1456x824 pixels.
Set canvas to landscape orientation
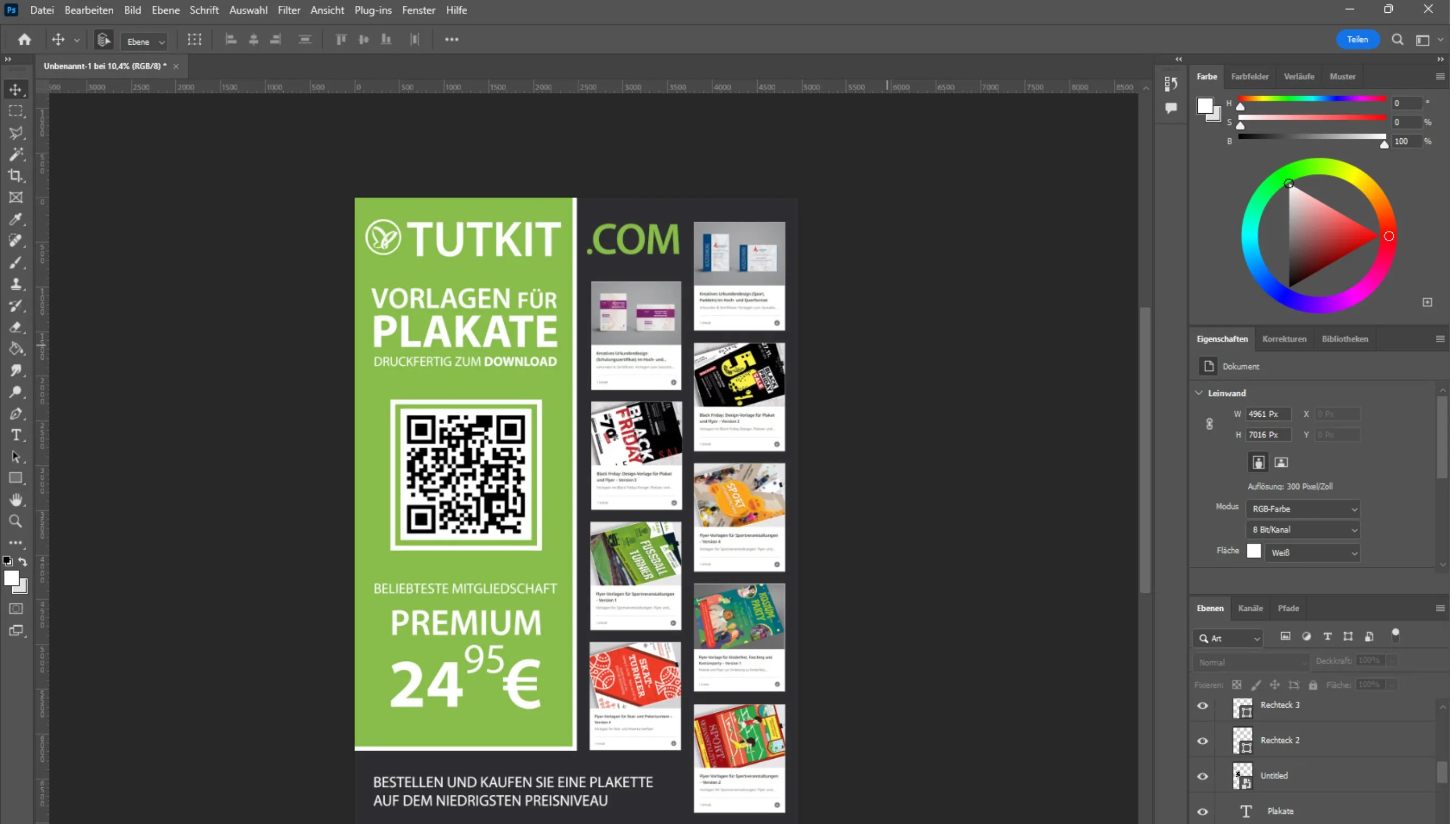pos(1281,463)
